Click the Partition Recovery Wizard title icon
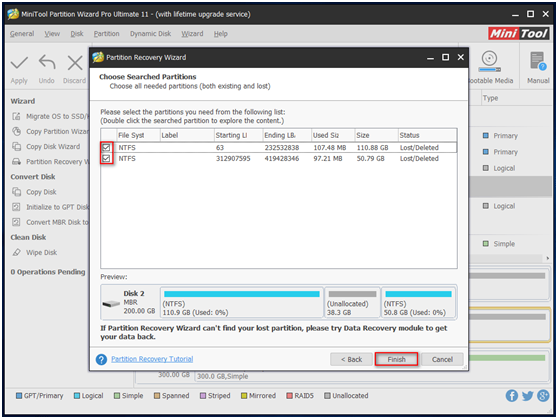 click(x=98, y=57)
